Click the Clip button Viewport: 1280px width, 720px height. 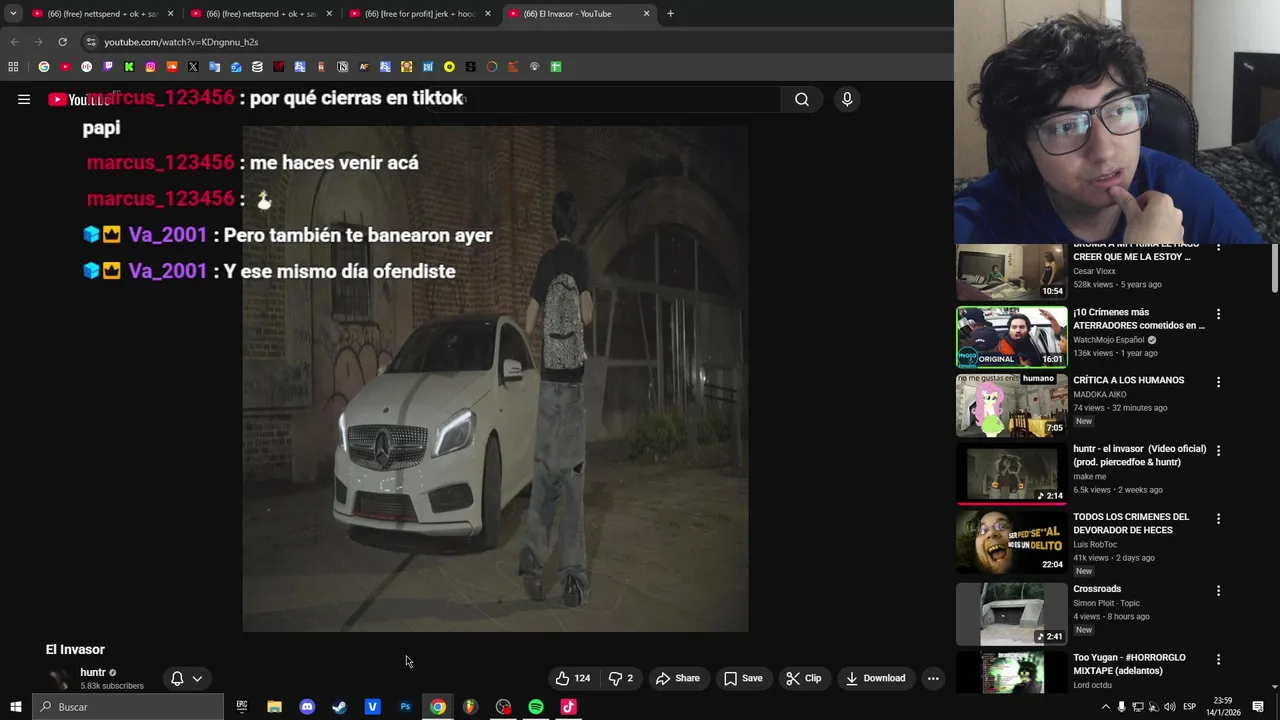(x=804, y=678)
